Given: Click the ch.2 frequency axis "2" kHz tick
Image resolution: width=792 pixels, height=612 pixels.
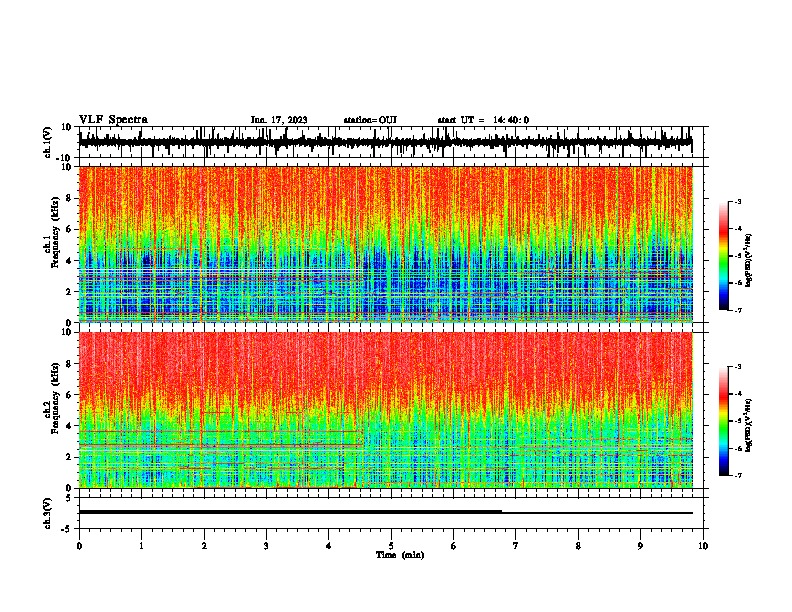Looking at the screenshot, I should pyautogui.click(x=69, y=457).
